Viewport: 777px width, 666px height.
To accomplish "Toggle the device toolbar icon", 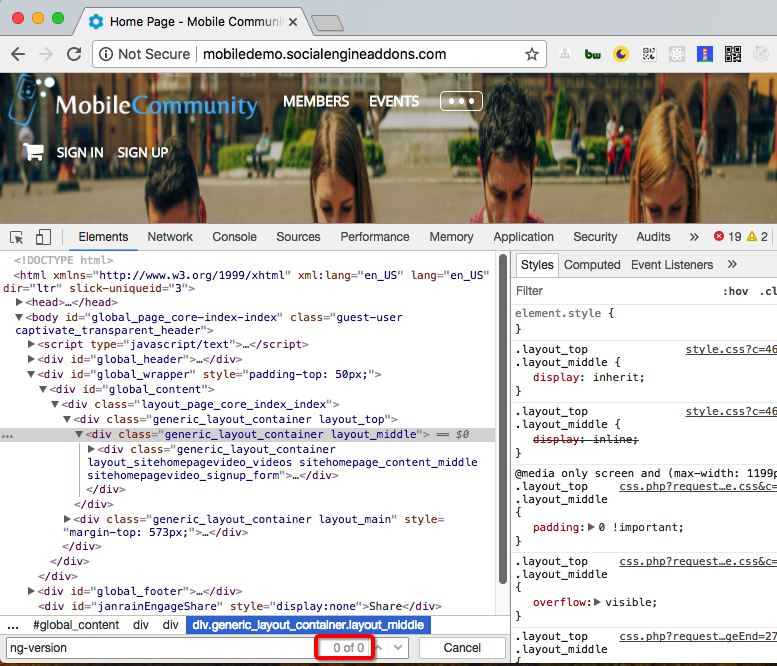I will point(43,237).
